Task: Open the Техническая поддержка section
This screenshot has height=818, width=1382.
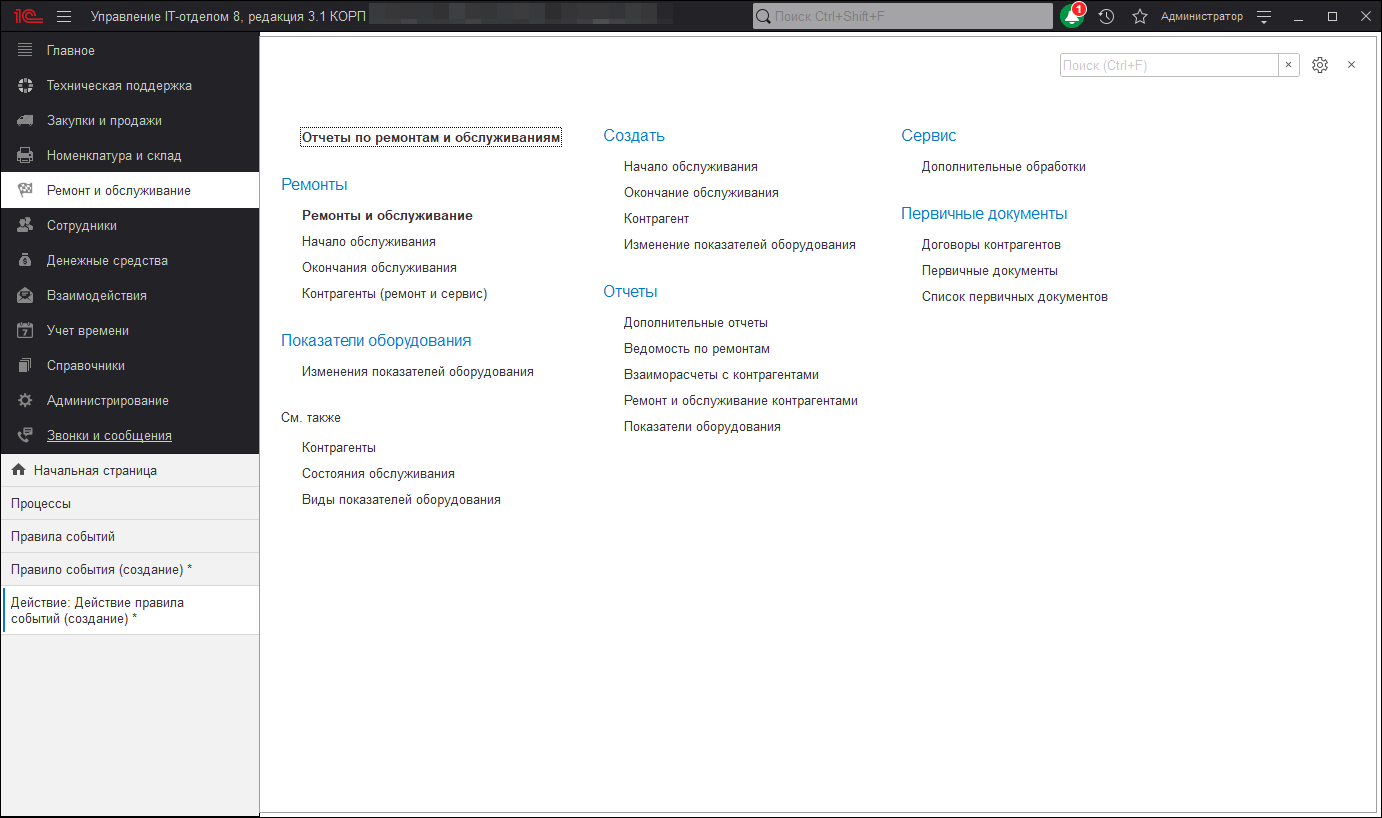Action: pos(119,86)
